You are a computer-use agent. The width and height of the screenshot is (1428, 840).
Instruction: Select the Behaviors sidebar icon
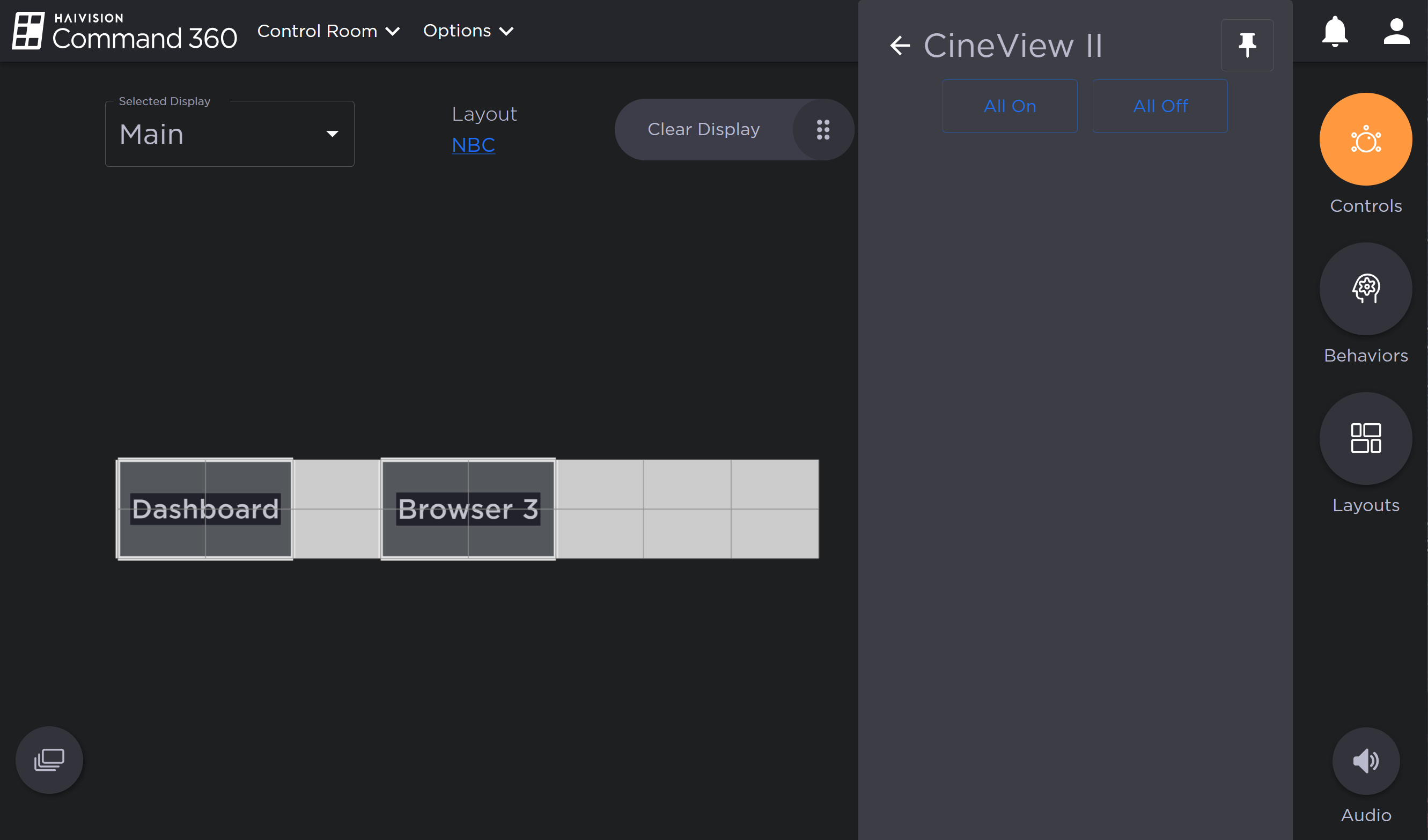pos(1366,289)
